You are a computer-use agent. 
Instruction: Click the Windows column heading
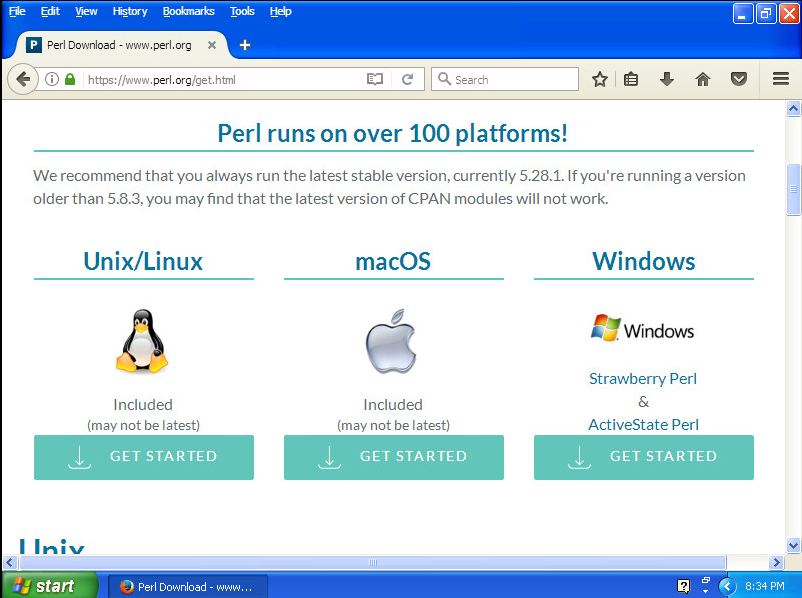pyautogui.click(x=643, y=261)
